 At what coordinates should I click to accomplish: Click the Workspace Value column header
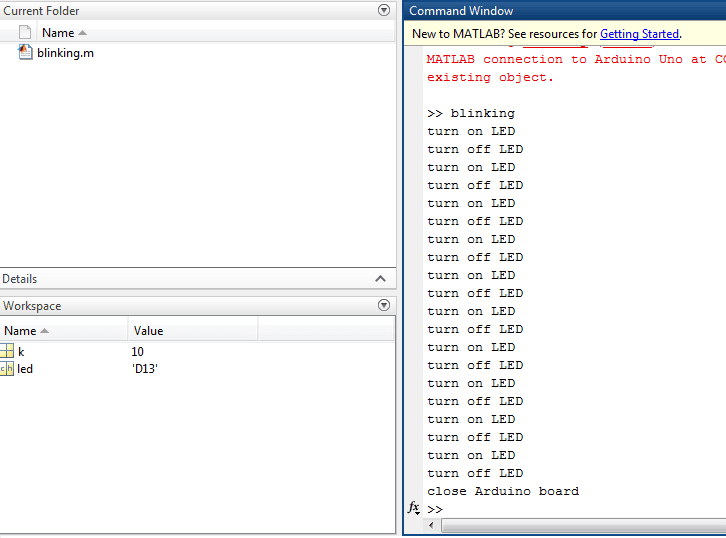coord(148,331)
